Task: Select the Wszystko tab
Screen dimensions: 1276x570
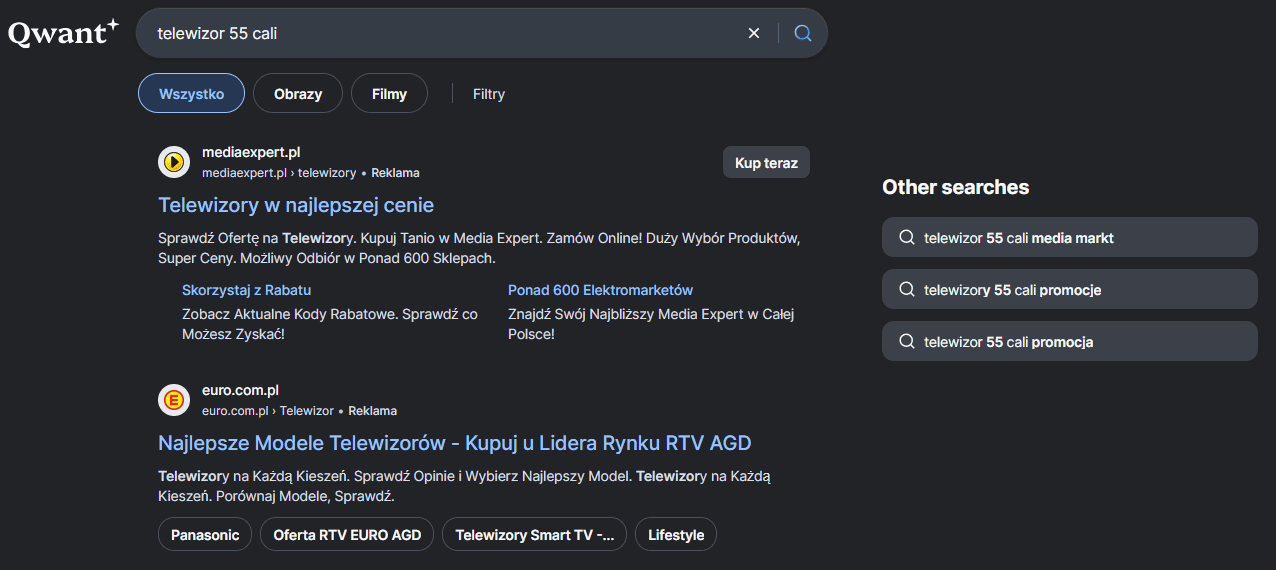Action: coord(191,94)
